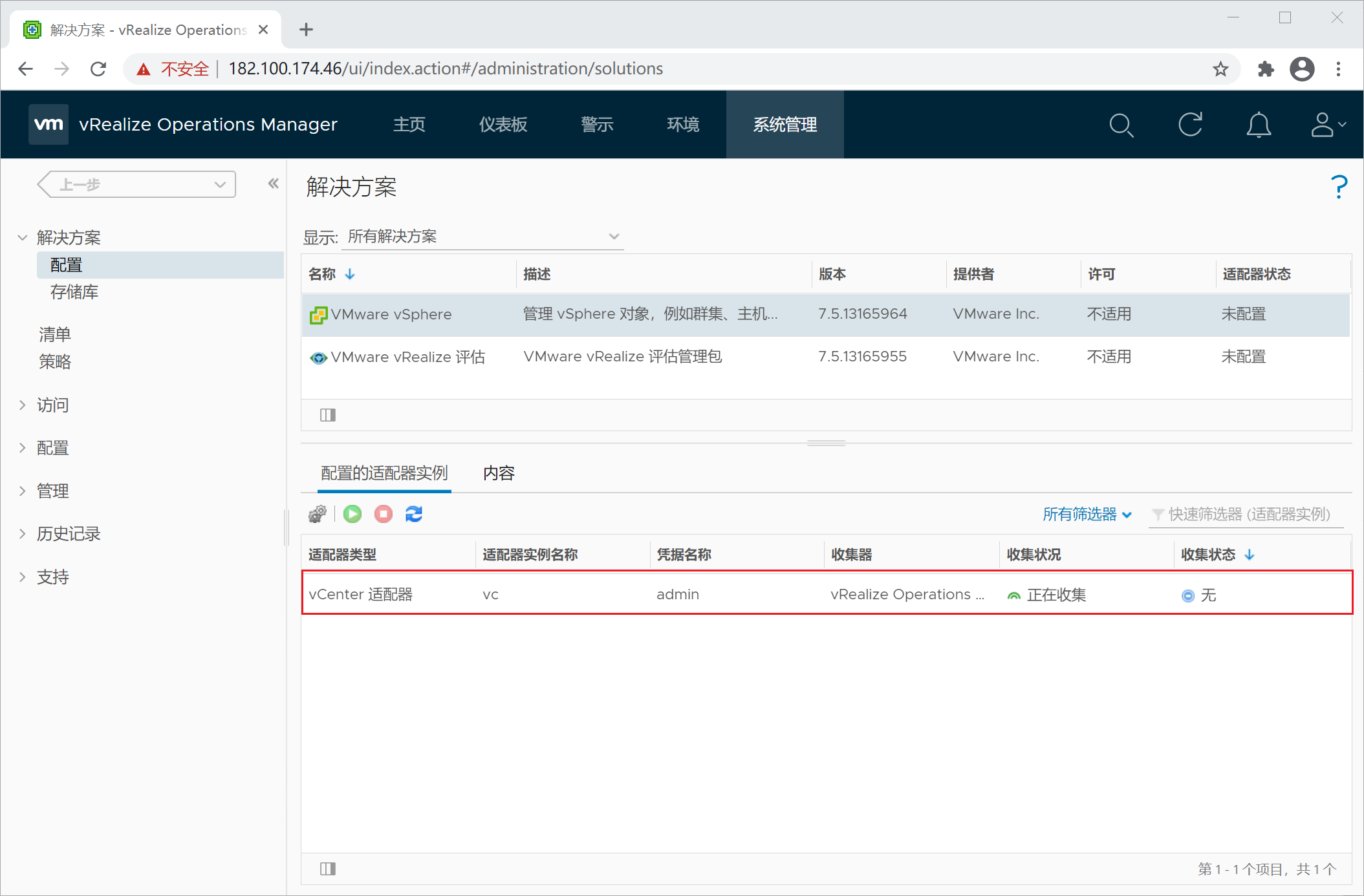Open the 环境 menu
This screenshot has width=1364, height=896.
(x=683, y=125)
